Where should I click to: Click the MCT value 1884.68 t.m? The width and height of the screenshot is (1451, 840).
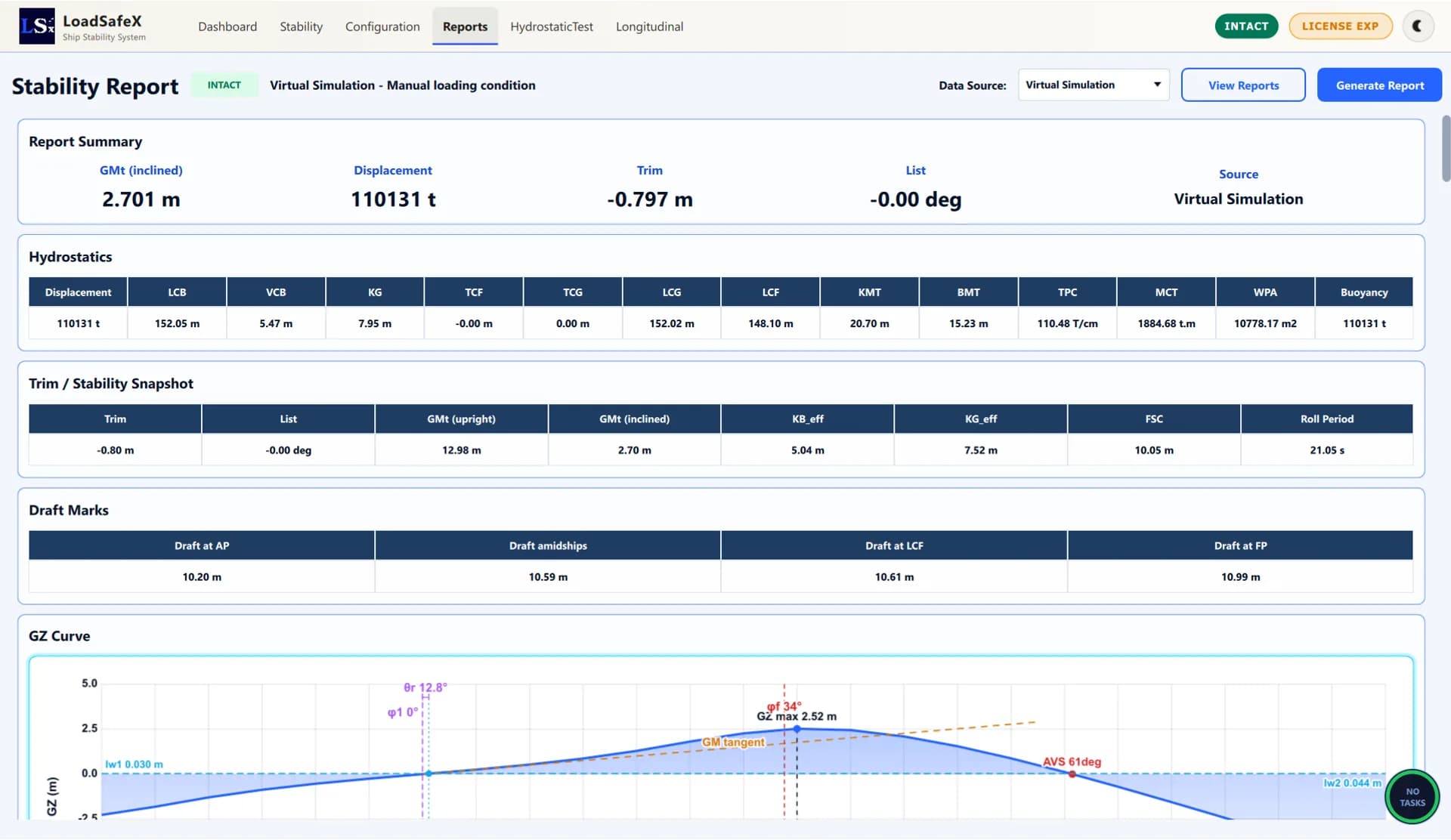click(1166, 323)
